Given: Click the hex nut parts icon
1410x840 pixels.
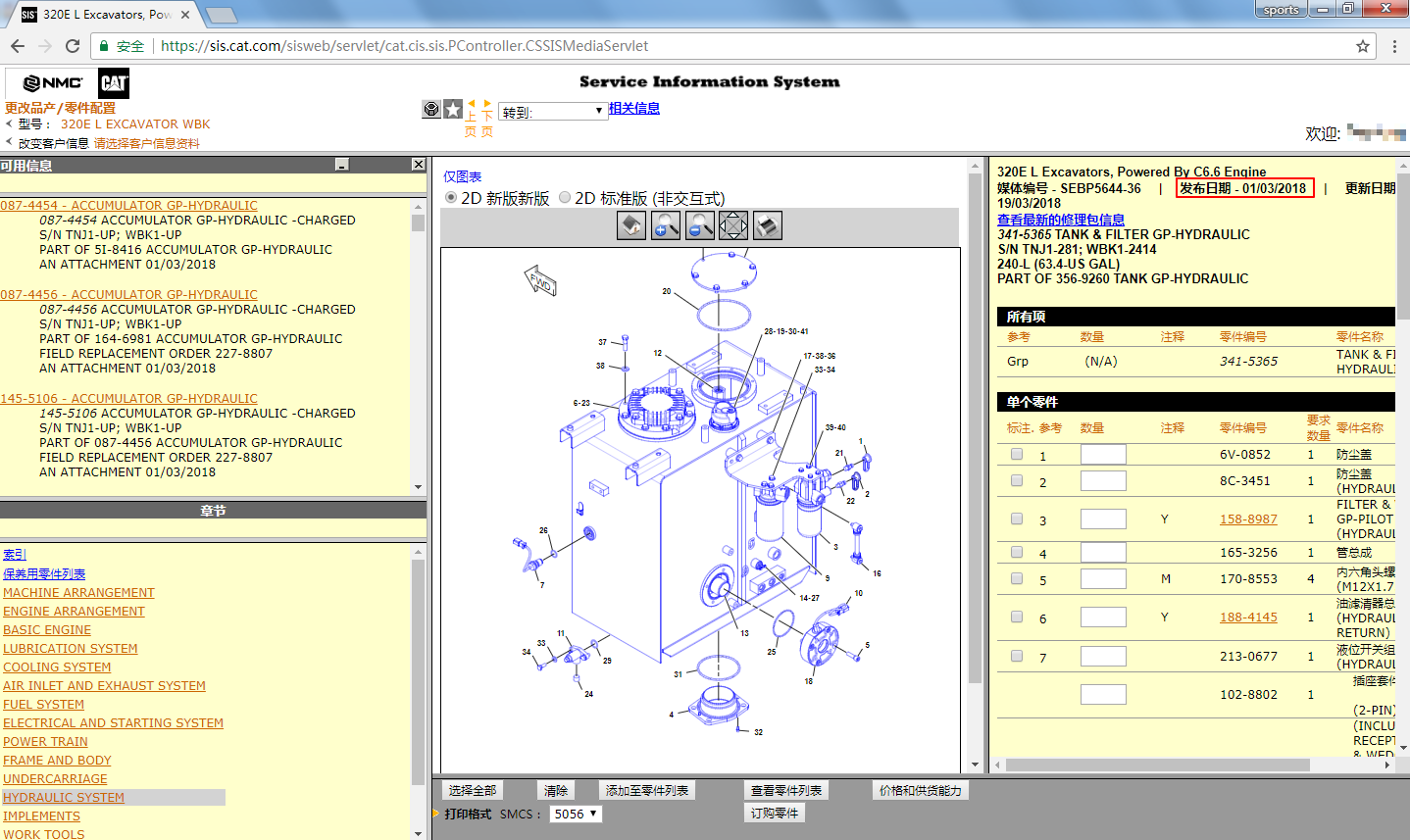Looking at the screenshot, I should coord(431,109).
